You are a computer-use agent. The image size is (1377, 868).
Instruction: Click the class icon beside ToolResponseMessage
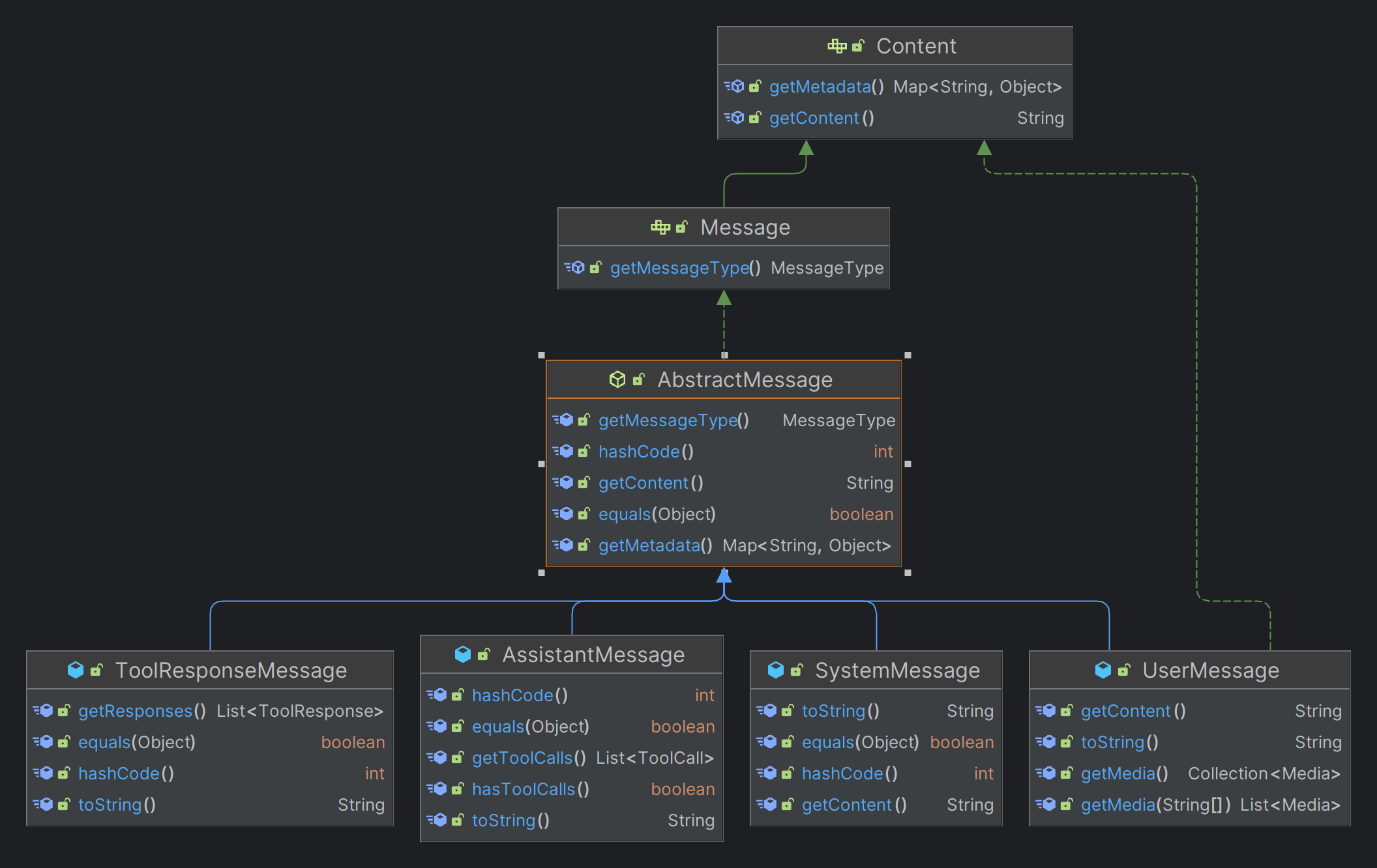pyautogui.click(x=76, y=670)
